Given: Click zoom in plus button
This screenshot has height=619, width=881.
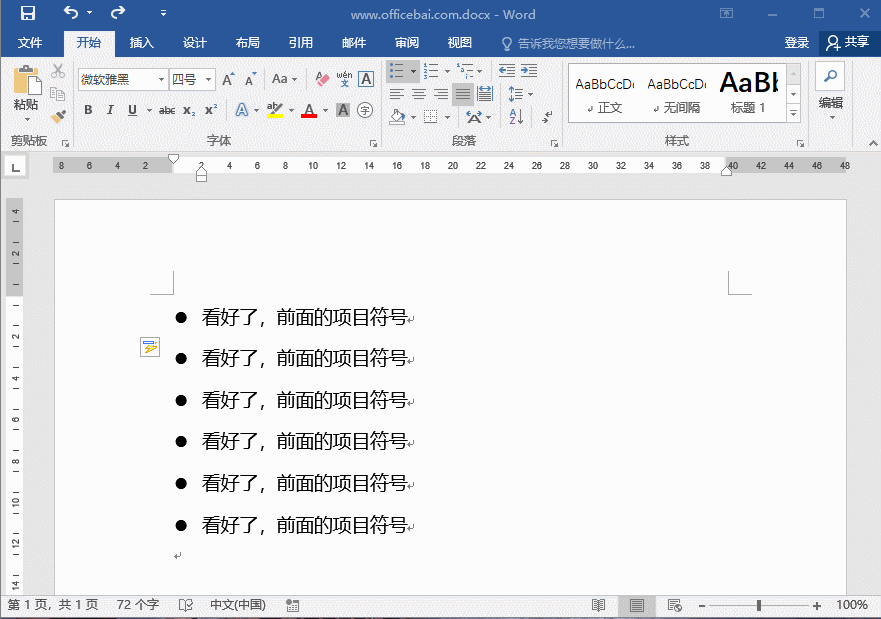Looking at the screenshot, I should (x=816, y=606).
